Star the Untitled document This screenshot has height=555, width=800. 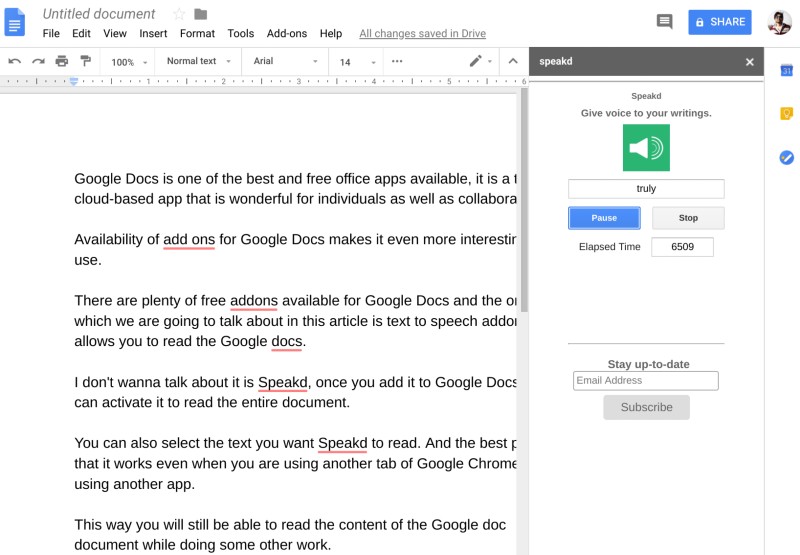point(179,14)
